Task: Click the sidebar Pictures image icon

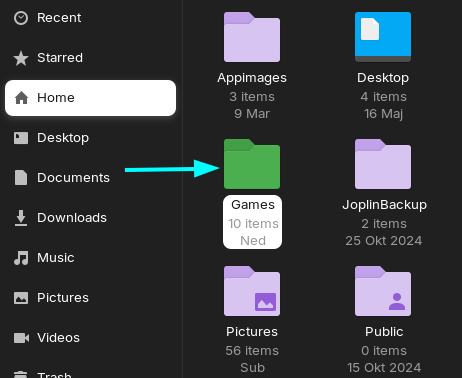Action: point(21,298)
